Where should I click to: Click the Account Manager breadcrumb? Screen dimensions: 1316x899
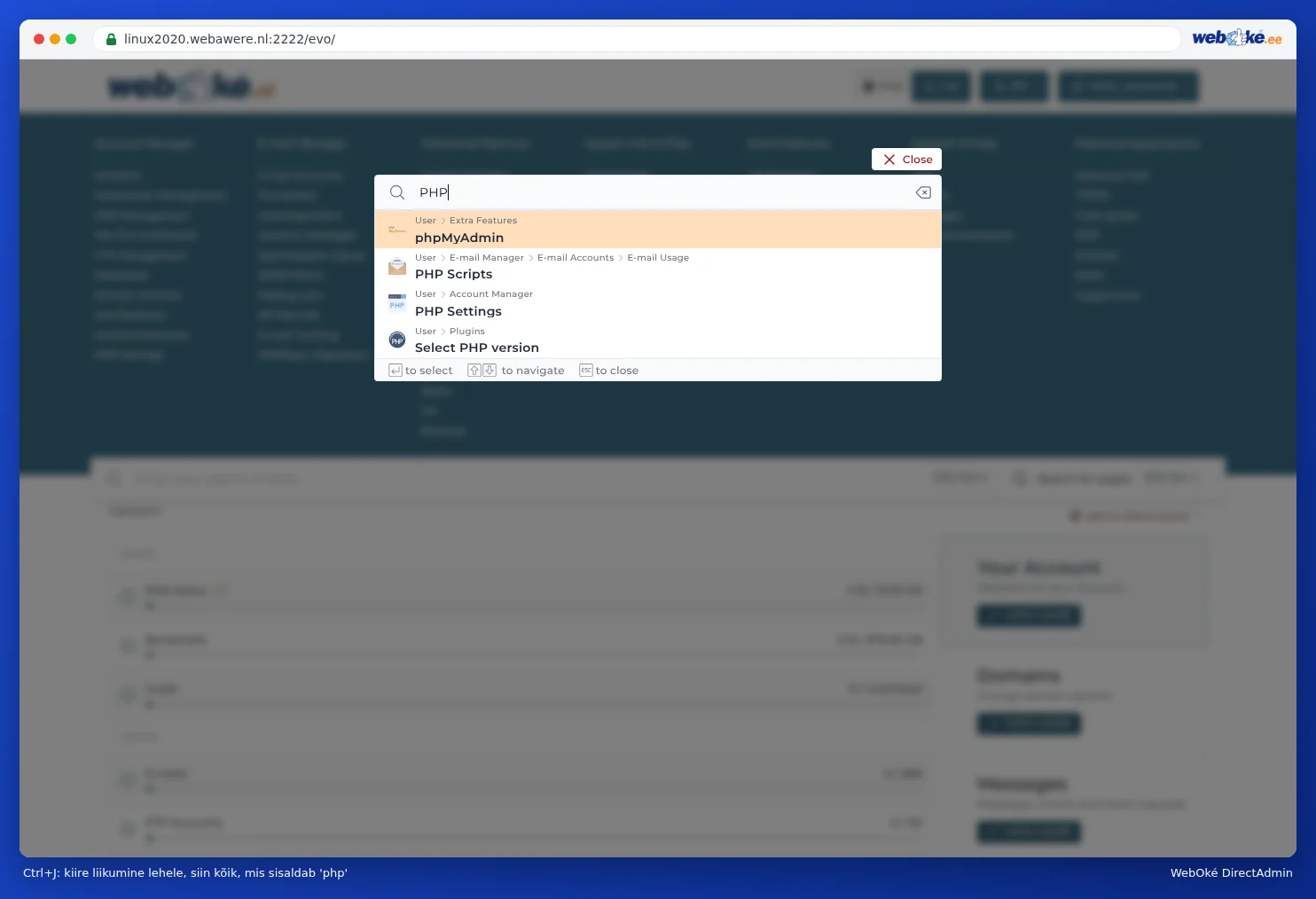point(491,294)
